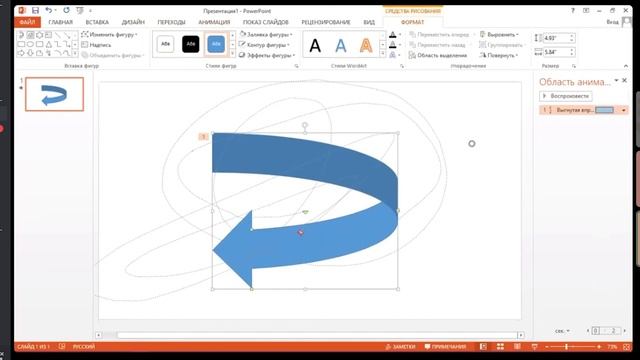This screenshot has height=360, width=640.
Task: Open Выровнять dropdown
Action: coord(499,34)
